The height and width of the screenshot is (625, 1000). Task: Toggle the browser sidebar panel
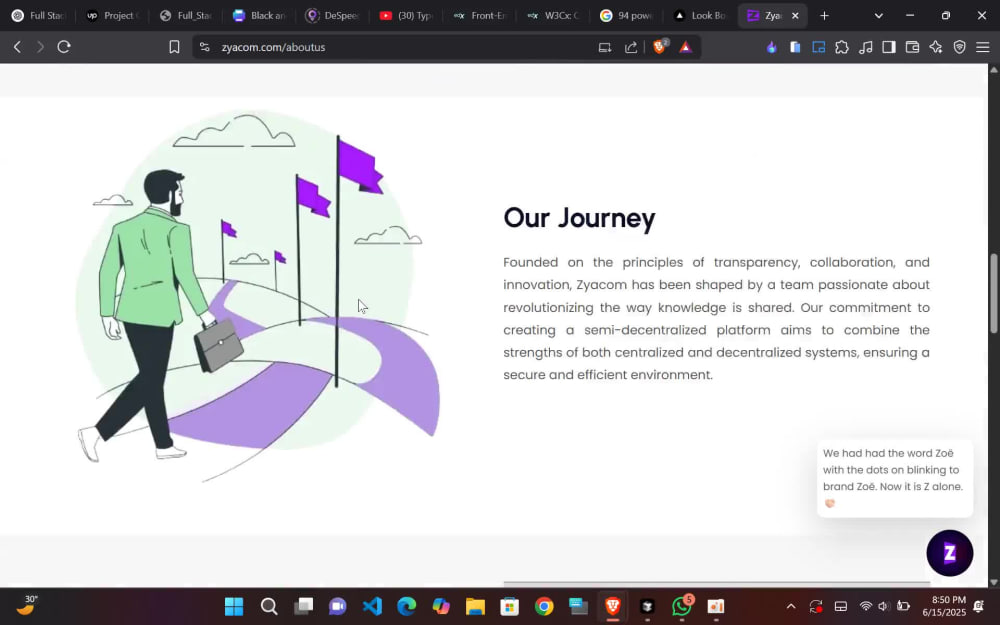point(888,47)
